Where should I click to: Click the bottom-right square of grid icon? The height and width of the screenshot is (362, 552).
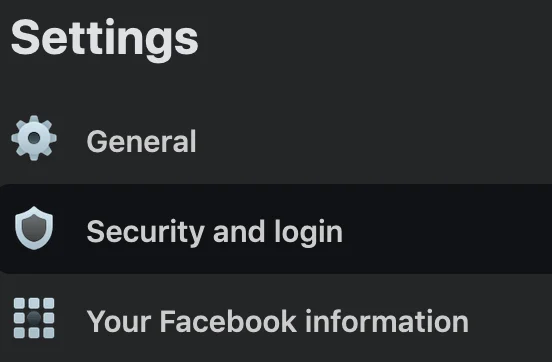click(49, 332)
